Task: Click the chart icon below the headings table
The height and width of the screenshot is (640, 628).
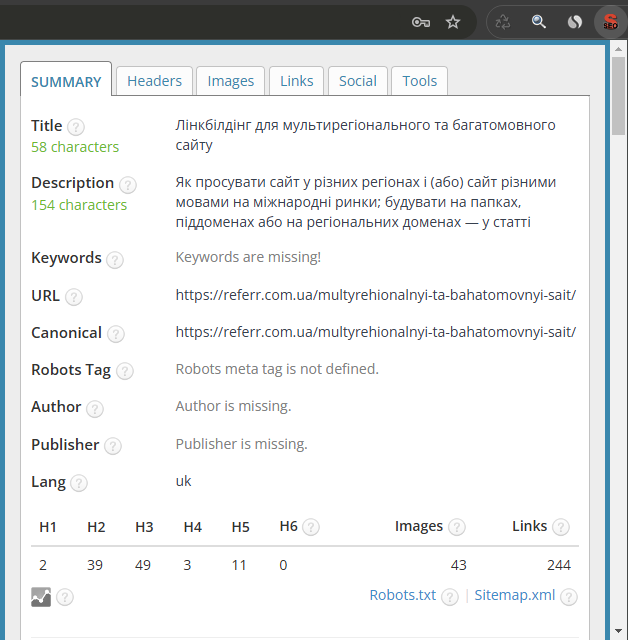Action: pyautogui.click(x=41, y=597)
